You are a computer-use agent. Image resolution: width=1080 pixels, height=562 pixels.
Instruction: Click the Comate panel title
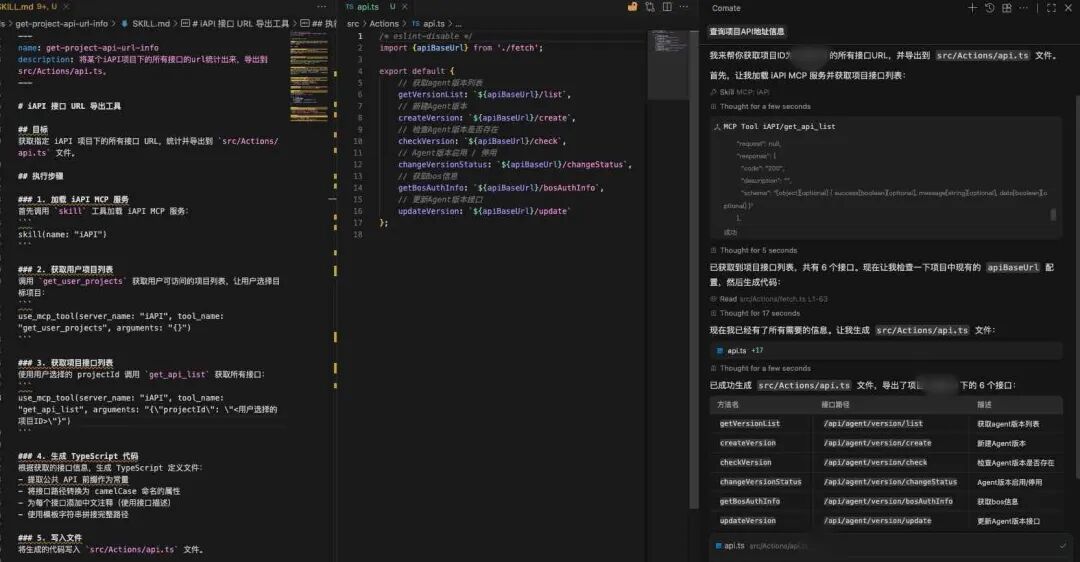click(x=726, y=8)
